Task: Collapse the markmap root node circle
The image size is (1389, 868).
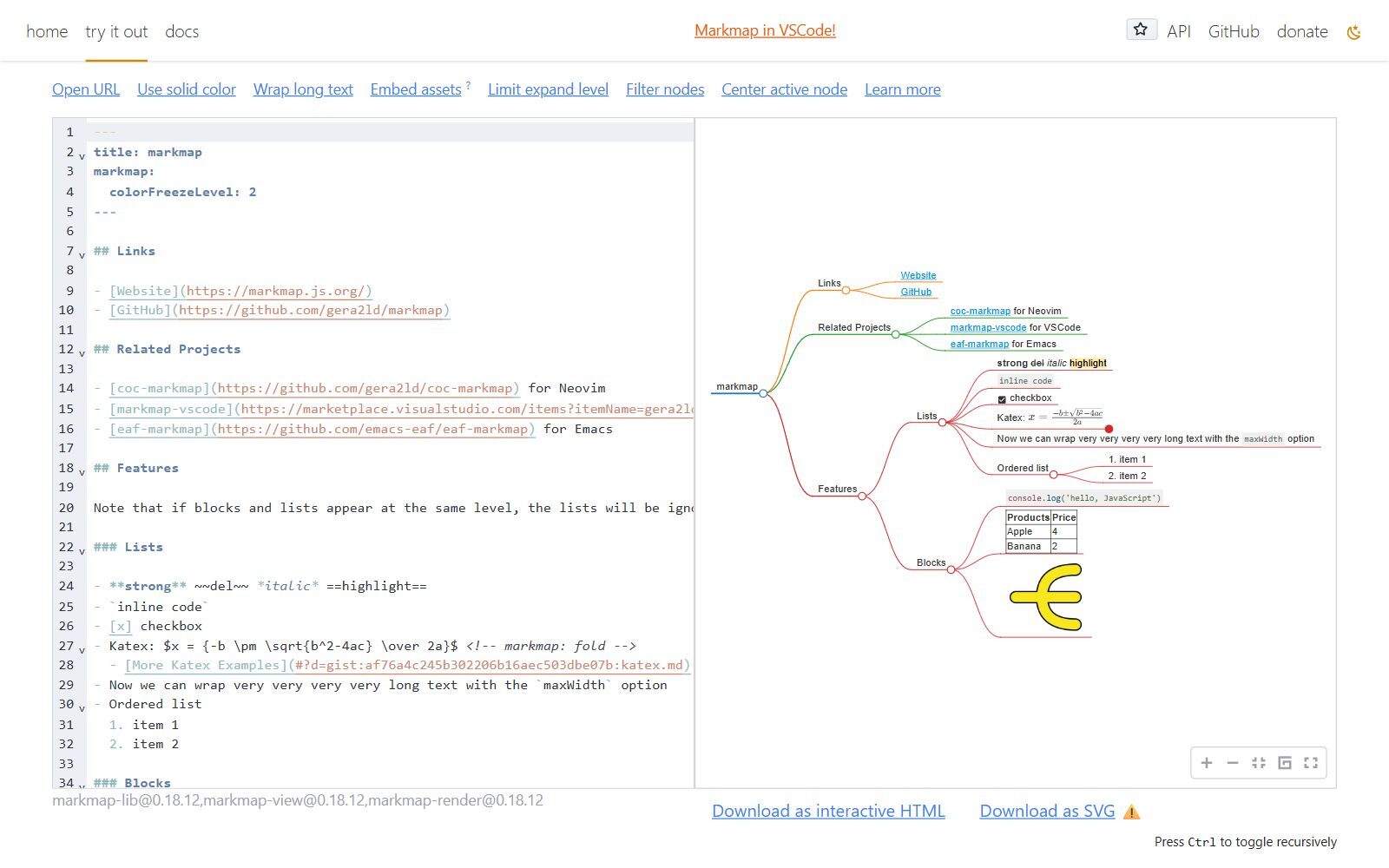Action: 763,393
